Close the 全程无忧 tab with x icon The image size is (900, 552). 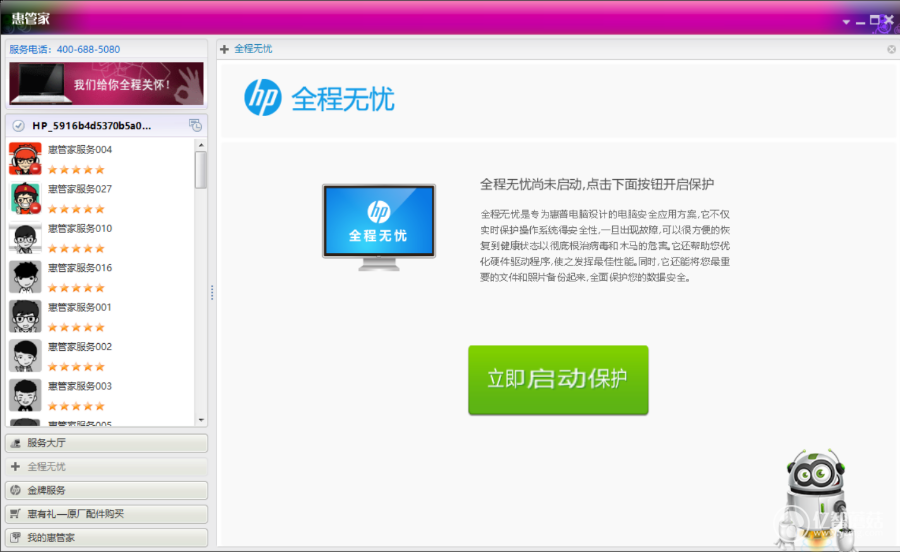click(x=891, y=49)
